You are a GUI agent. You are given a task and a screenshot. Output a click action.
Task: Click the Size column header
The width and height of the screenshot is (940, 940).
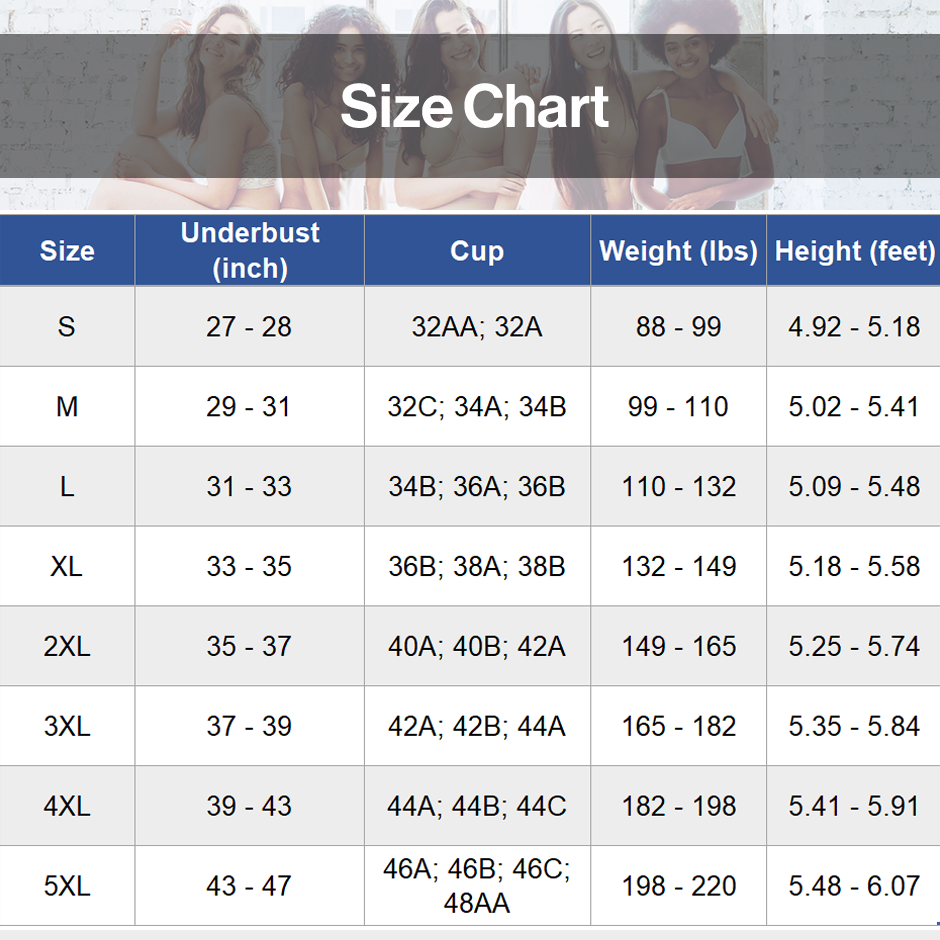point(67,251)
